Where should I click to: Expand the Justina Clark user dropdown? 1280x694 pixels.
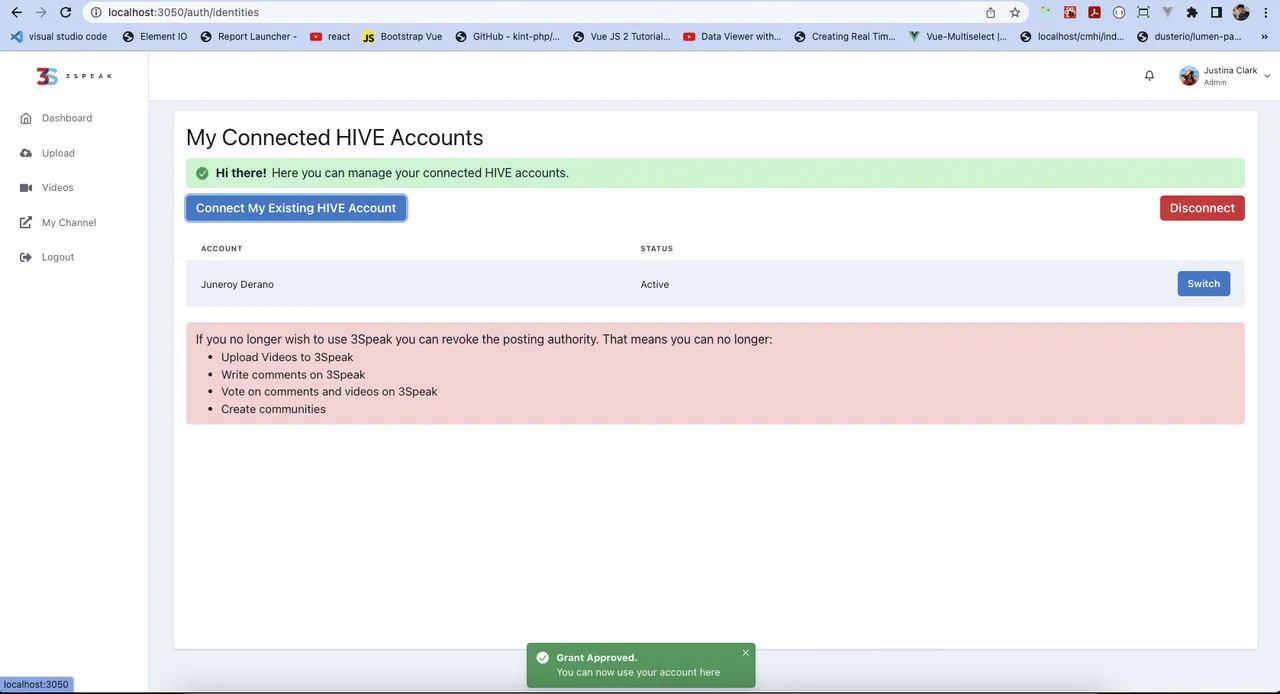tap(1267, 76)
